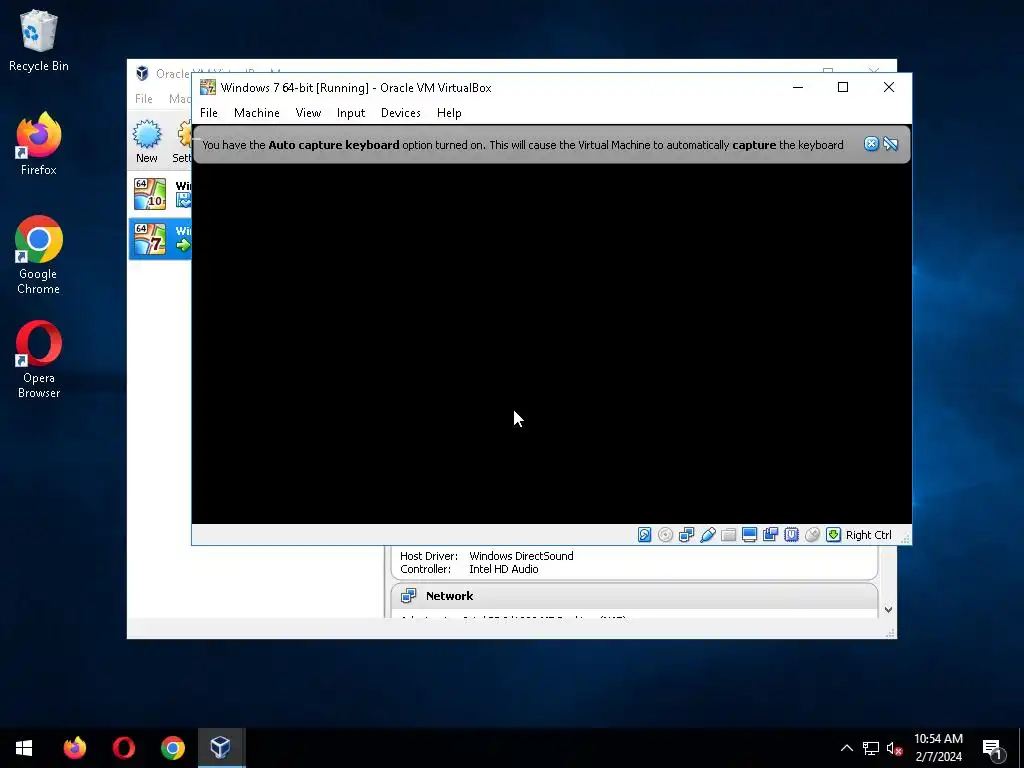Click the VirtualBox Manager title bar cube icon
The width and height of the screenshot is (1024, 768).
click(x=142, y=73)
